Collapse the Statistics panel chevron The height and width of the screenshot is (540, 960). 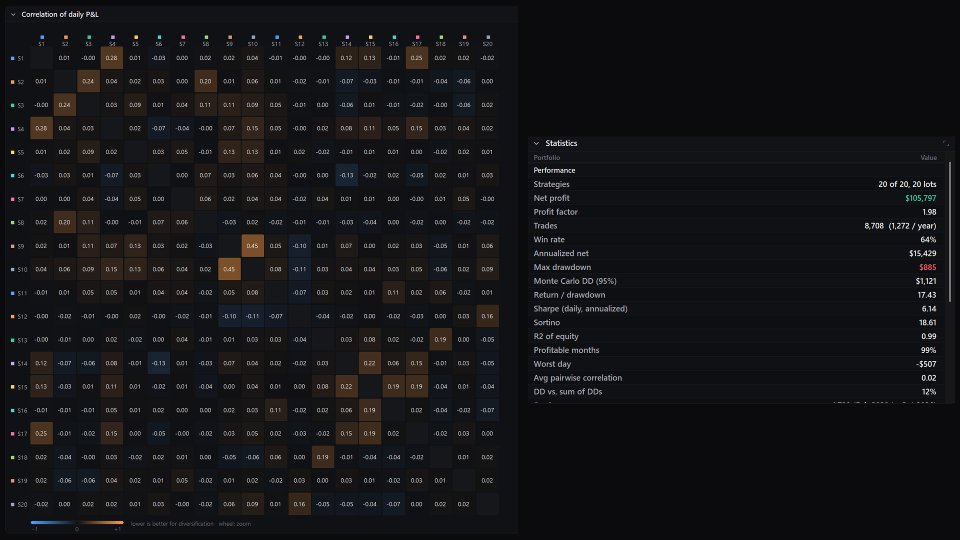pos(536,143)
